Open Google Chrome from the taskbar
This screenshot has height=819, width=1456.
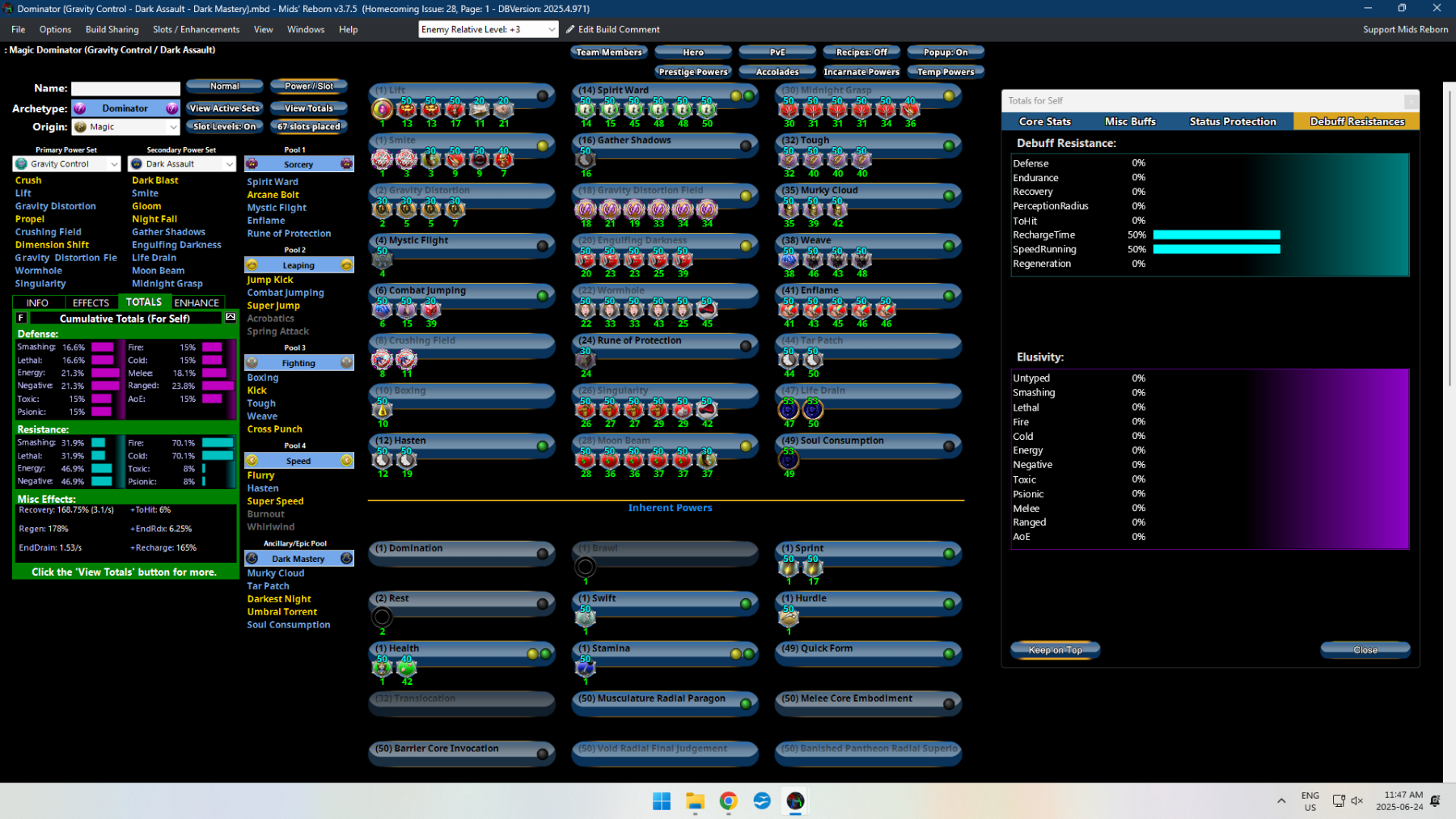(x=728, y=800)
